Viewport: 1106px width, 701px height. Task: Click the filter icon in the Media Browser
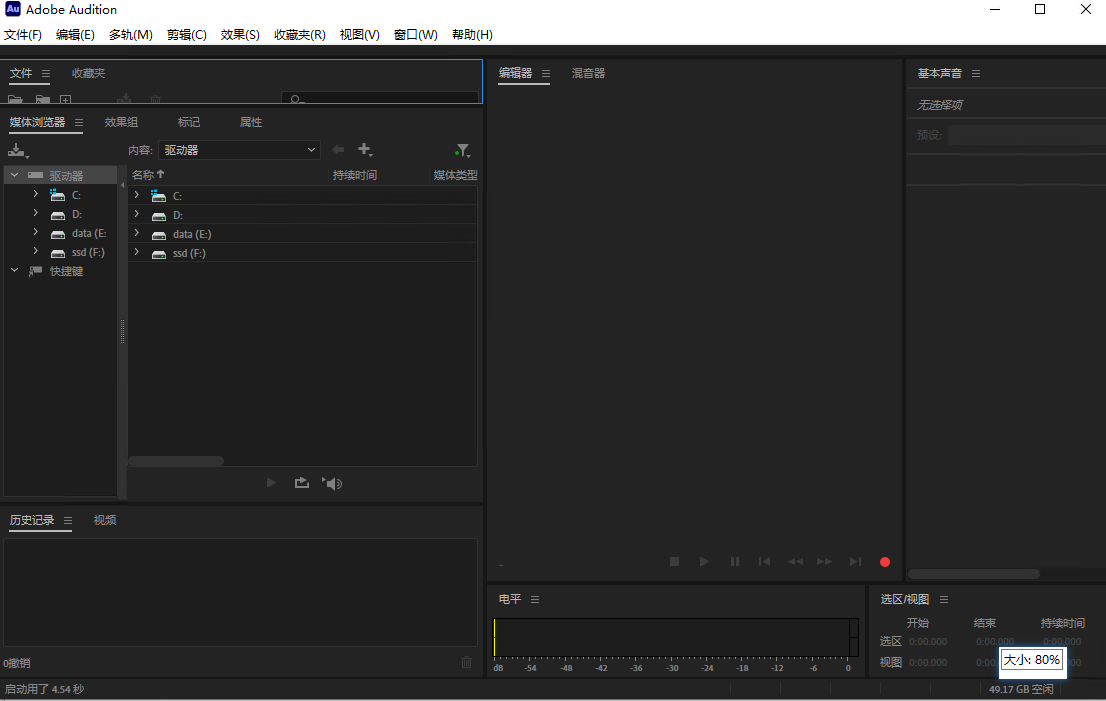(x=462, y=150)
